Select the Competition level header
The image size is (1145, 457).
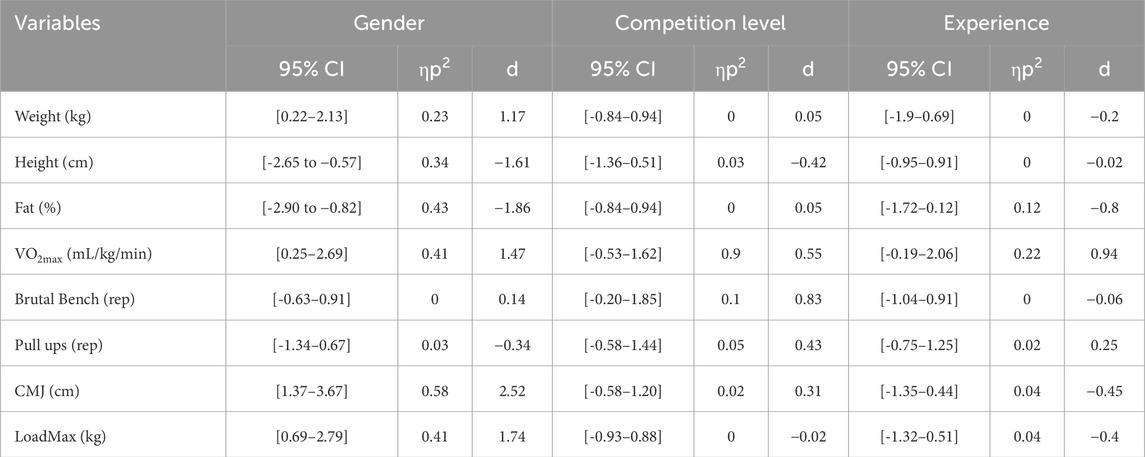click(x=700, y=23)
